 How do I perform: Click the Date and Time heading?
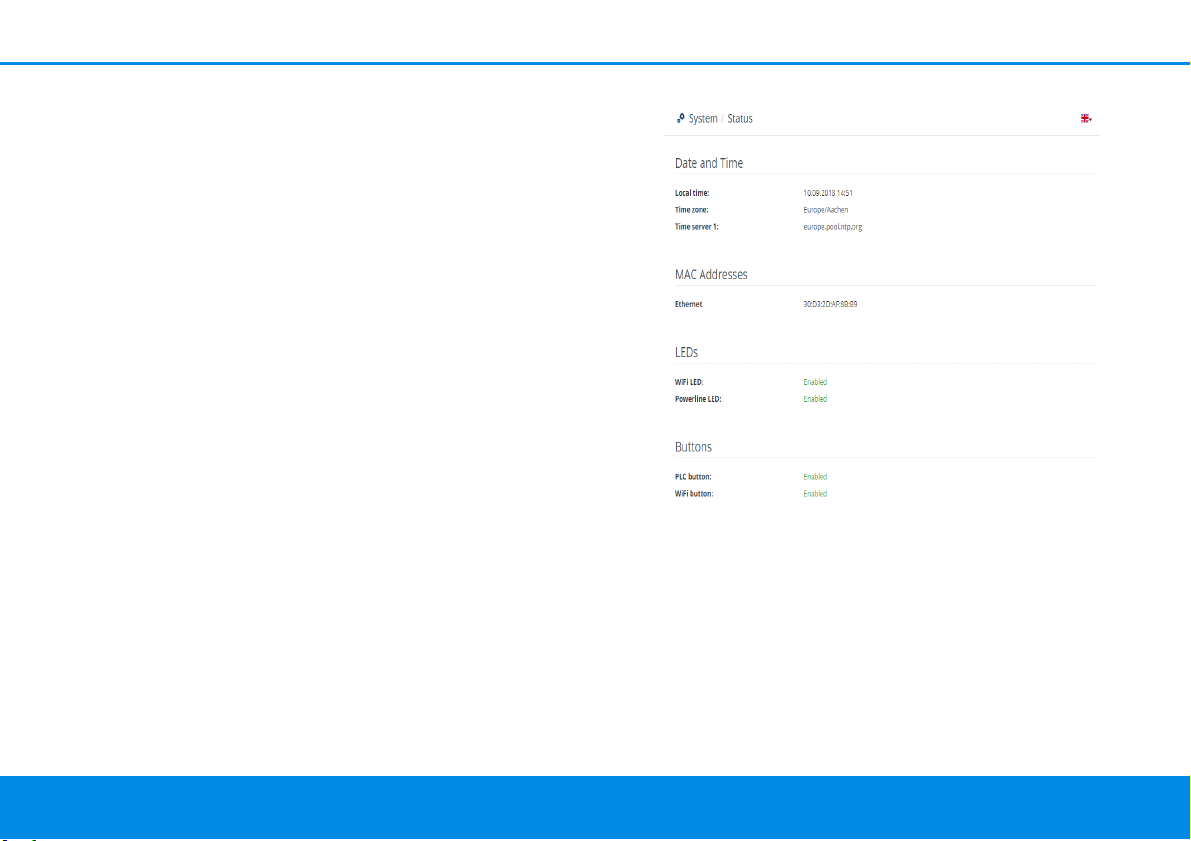click(x=709, y=163)
